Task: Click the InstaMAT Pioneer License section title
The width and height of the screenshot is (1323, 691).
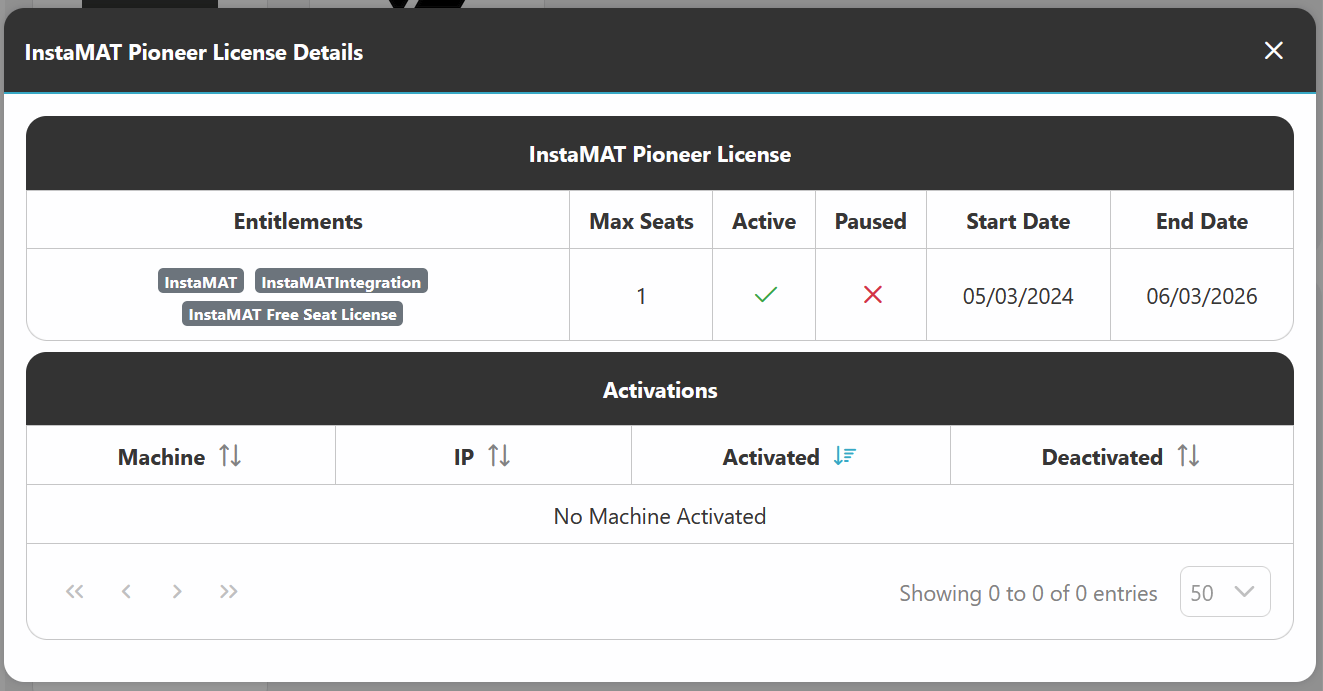Action: coord(660,154)
